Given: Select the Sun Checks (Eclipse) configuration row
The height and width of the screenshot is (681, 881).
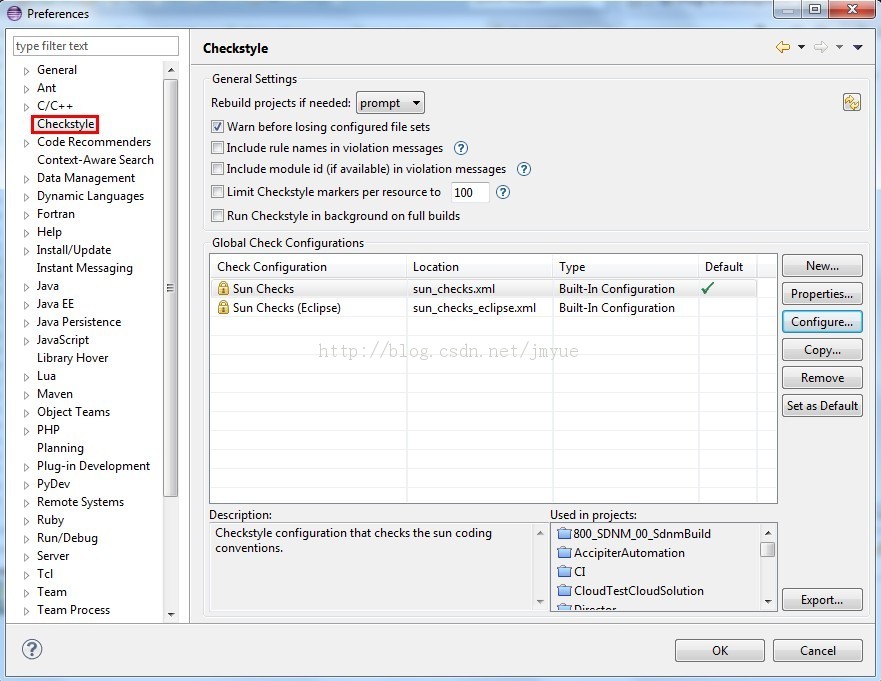Looking at the screenshot, I should click(x=286, y=308).
